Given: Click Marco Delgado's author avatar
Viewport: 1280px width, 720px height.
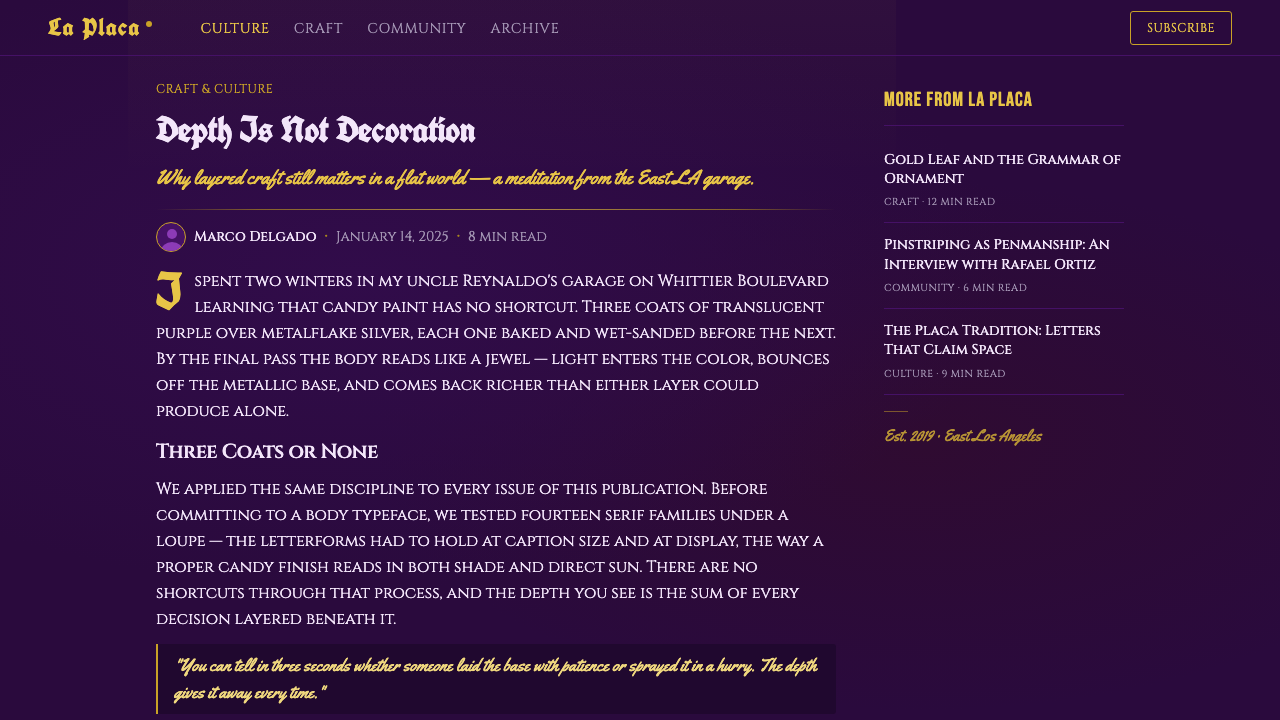Looking at the screenshot, I should pos(171,237).
